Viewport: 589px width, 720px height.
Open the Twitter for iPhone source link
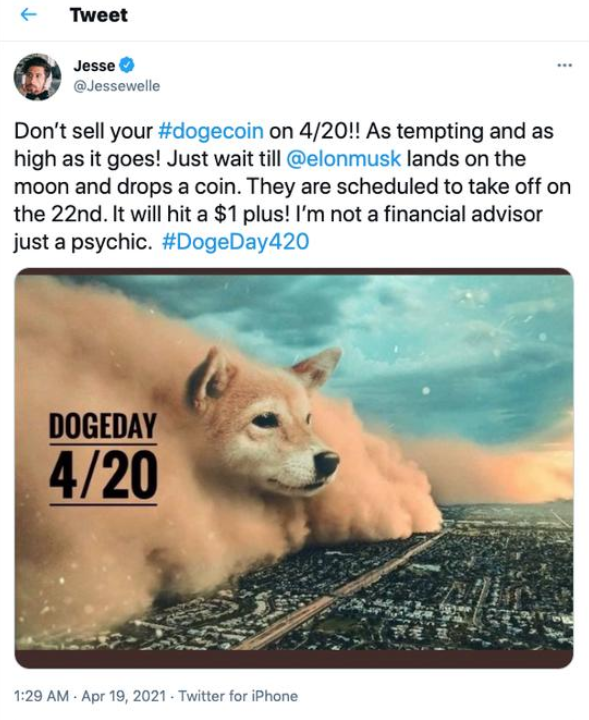[238, 696]
